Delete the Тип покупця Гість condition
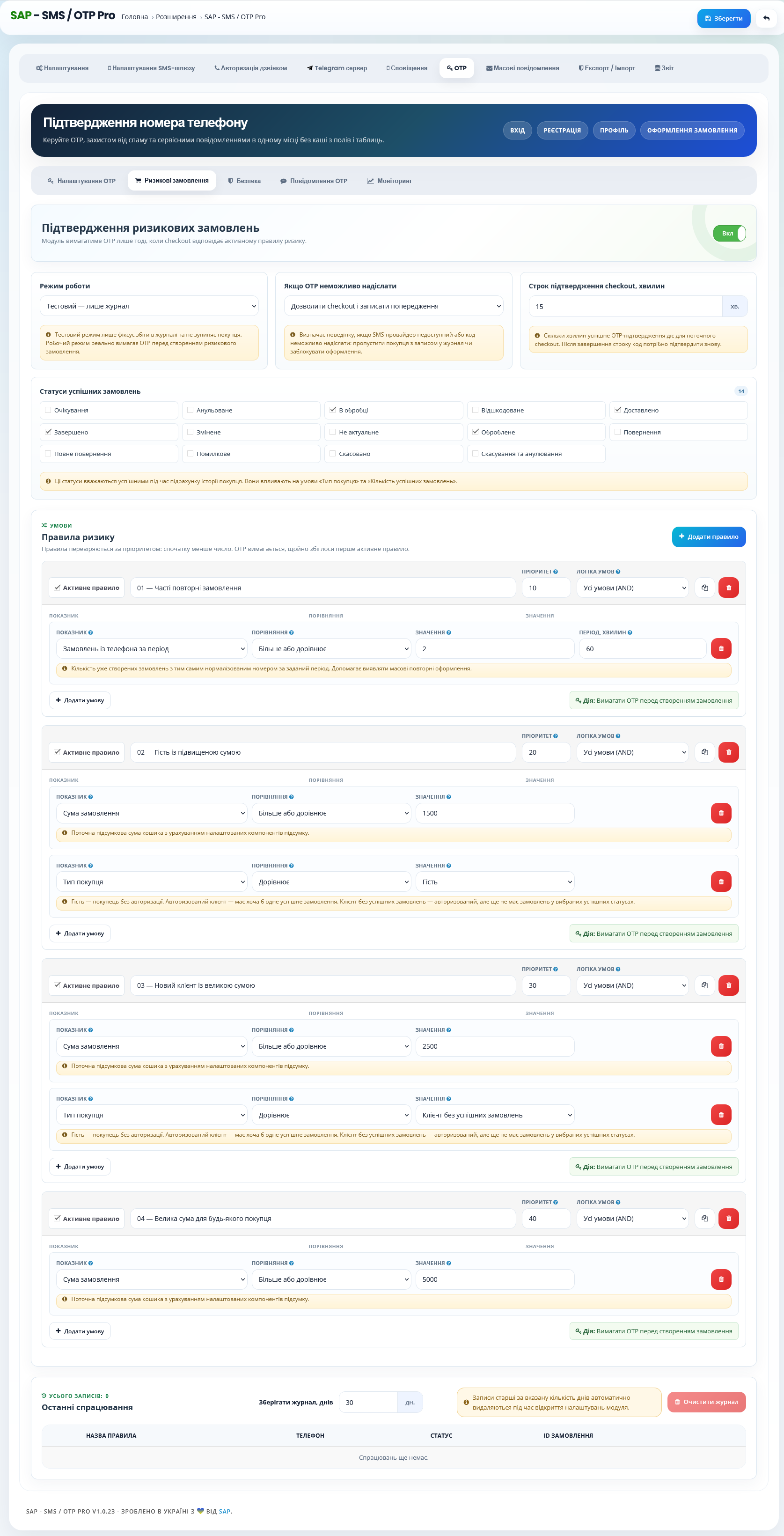This screenshot has width=784, height=1536. pos(721,881)
